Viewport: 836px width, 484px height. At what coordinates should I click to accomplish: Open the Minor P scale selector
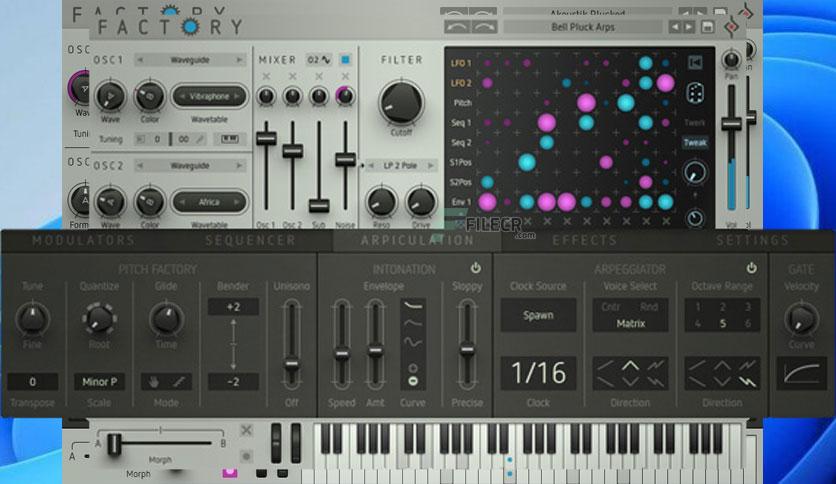click(x=99, y=382)
